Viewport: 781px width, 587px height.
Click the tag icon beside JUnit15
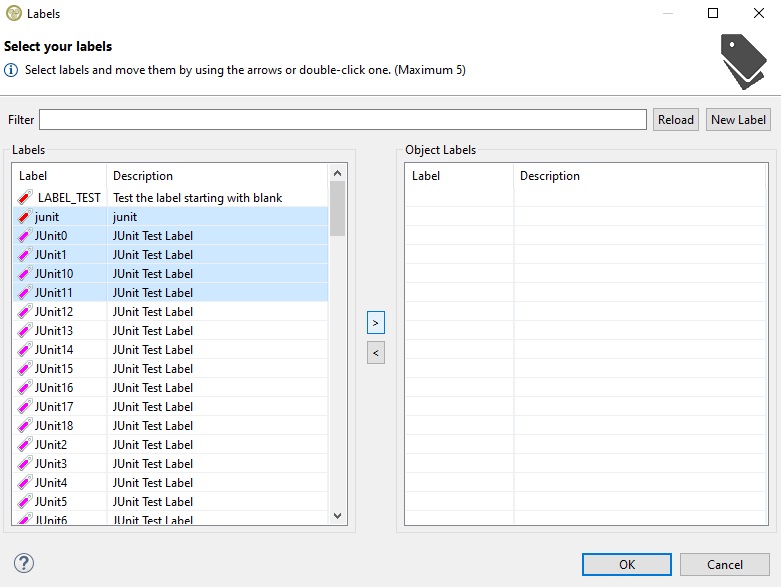[25, 369]
